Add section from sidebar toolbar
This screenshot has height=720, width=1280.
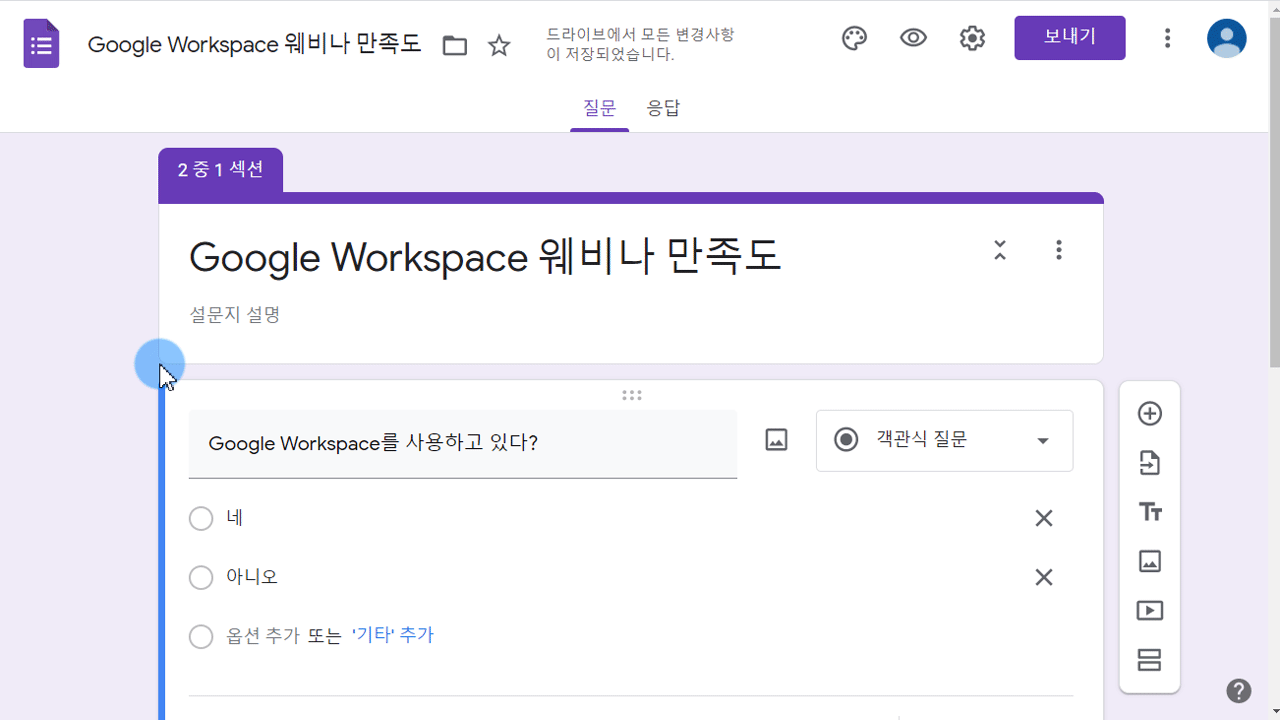click(x=1150, y=660)
